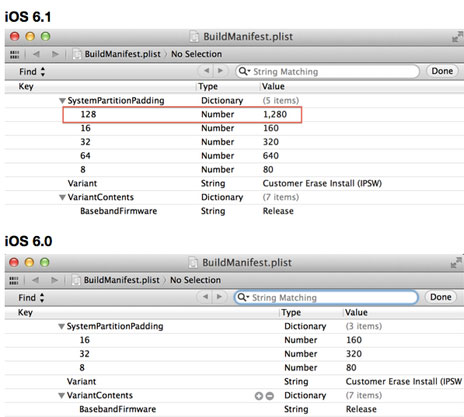The image size is (464, 417).
Task: Click value 320 in iOS 6.0 window
Action: coord(354,354)
